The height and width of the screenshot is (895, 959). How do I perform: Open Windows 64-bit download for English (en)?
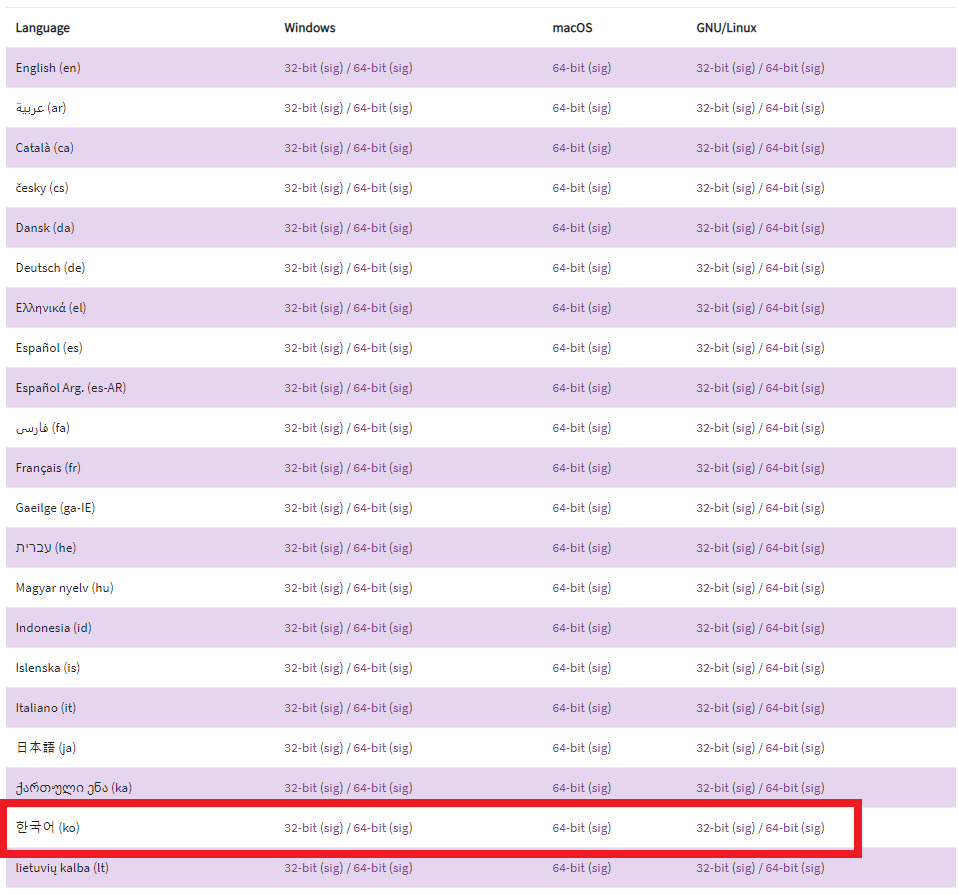[x=369, y=68]
